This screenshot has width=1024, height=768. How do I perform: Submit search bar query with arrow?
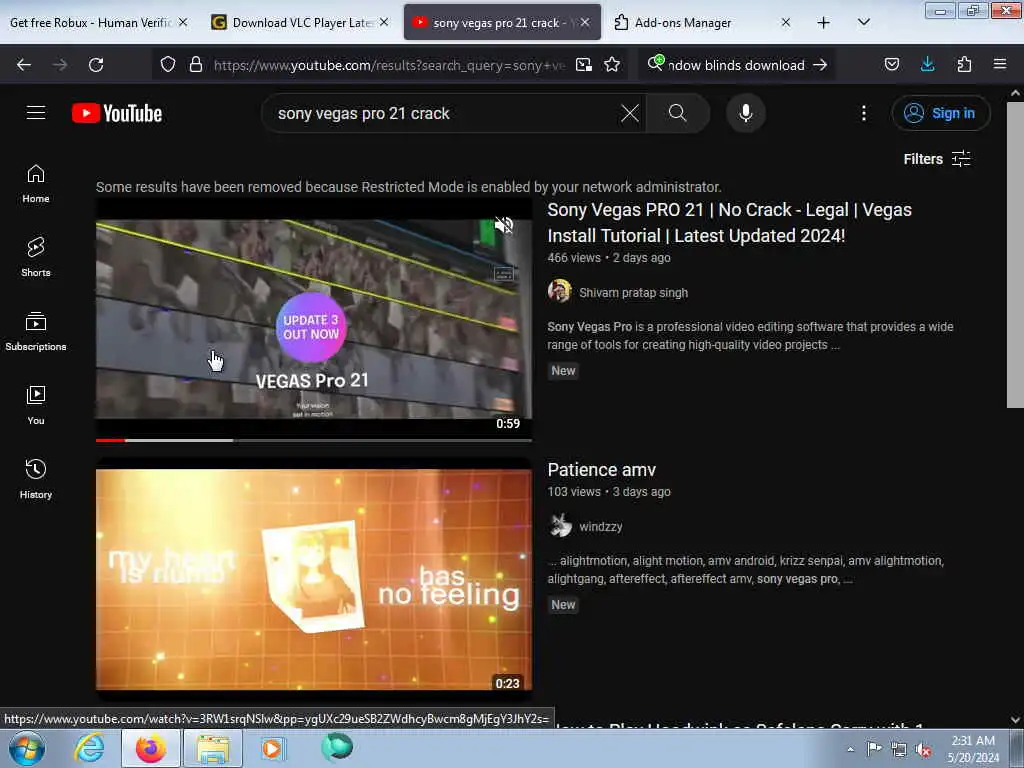pos(820,65)
